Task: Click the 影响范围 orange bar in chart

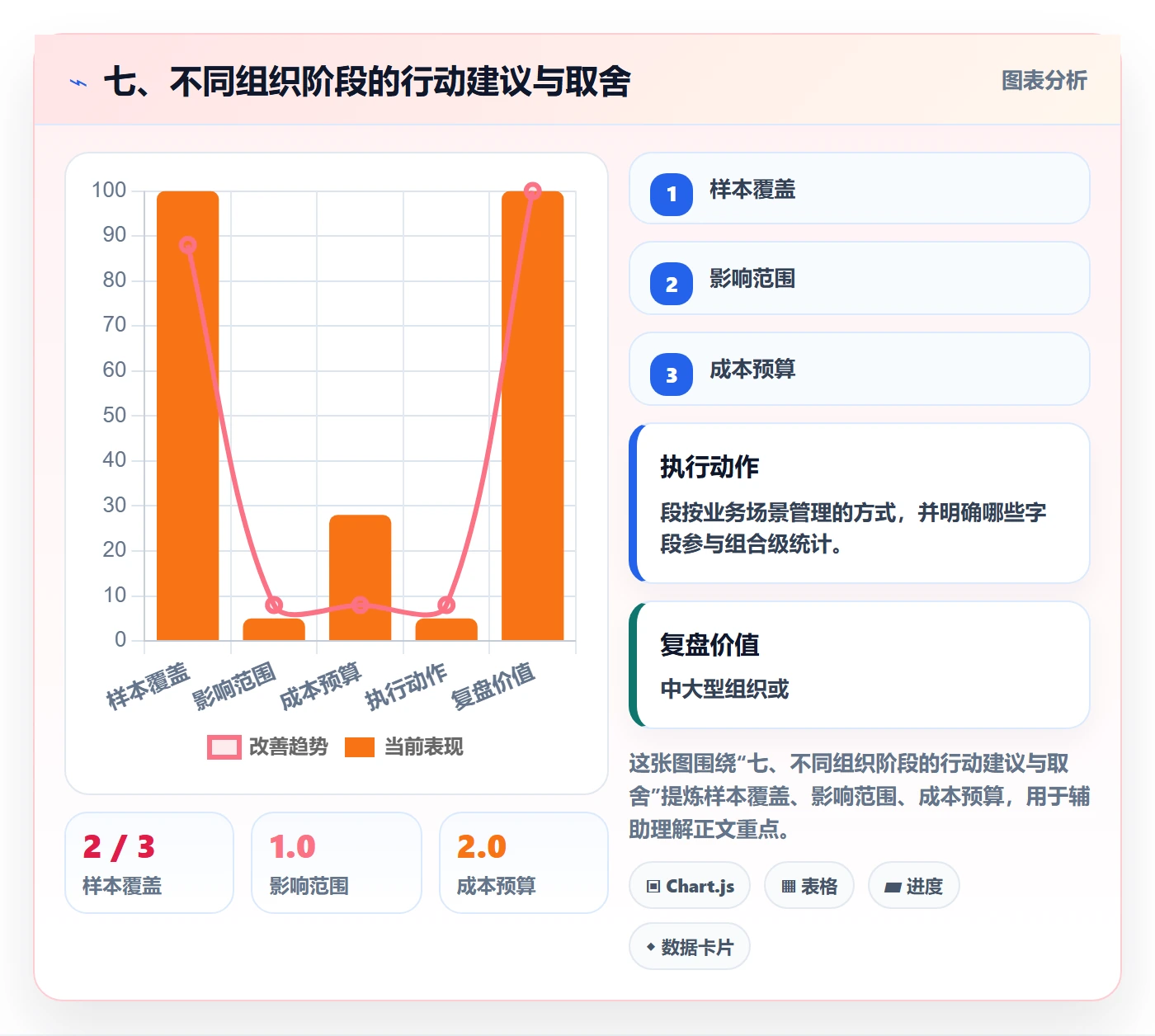Action: coord(274,629)
